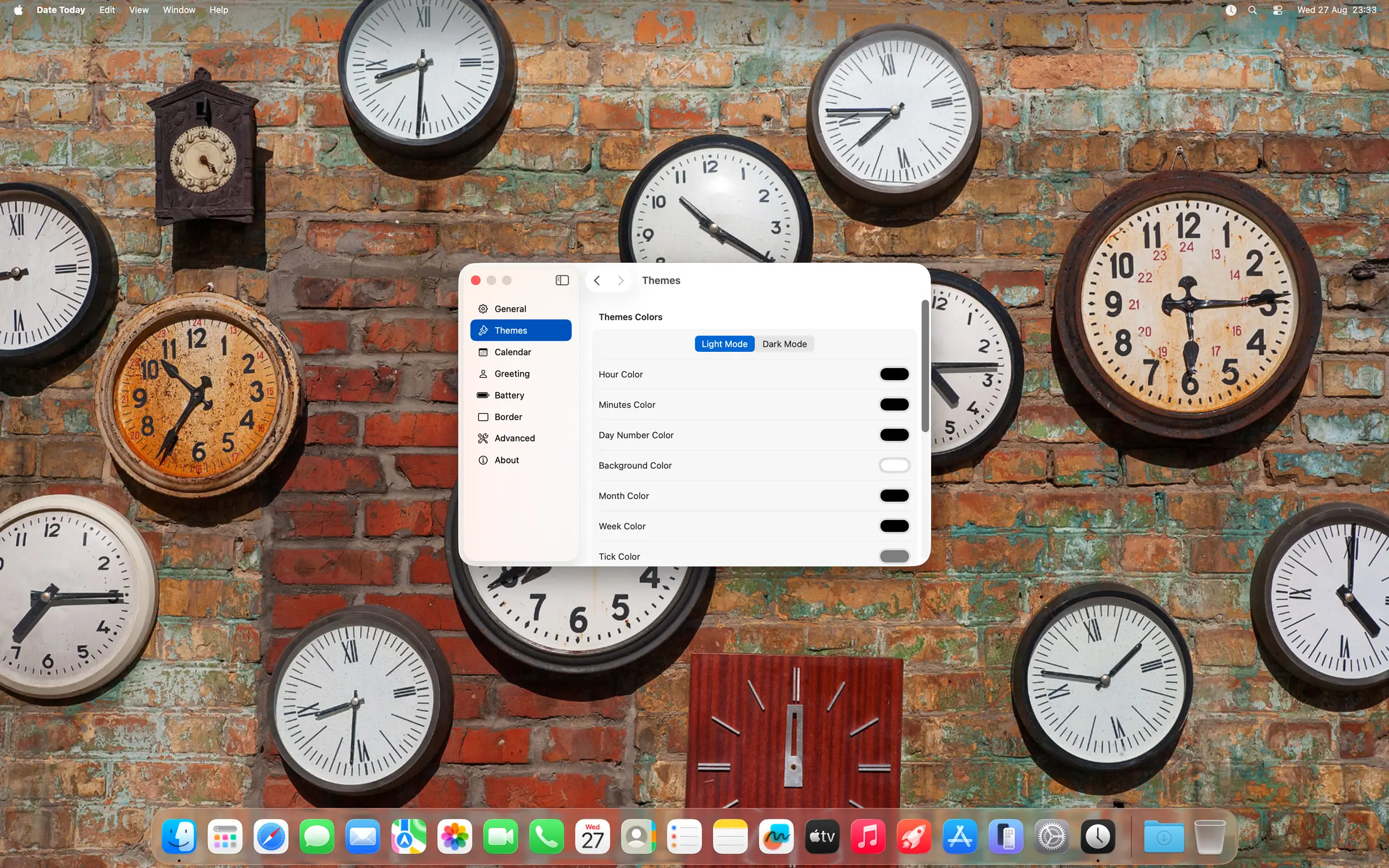1389x868 pixels.
Task: Pick the Hour Color swatch
Action: [894, 374]
